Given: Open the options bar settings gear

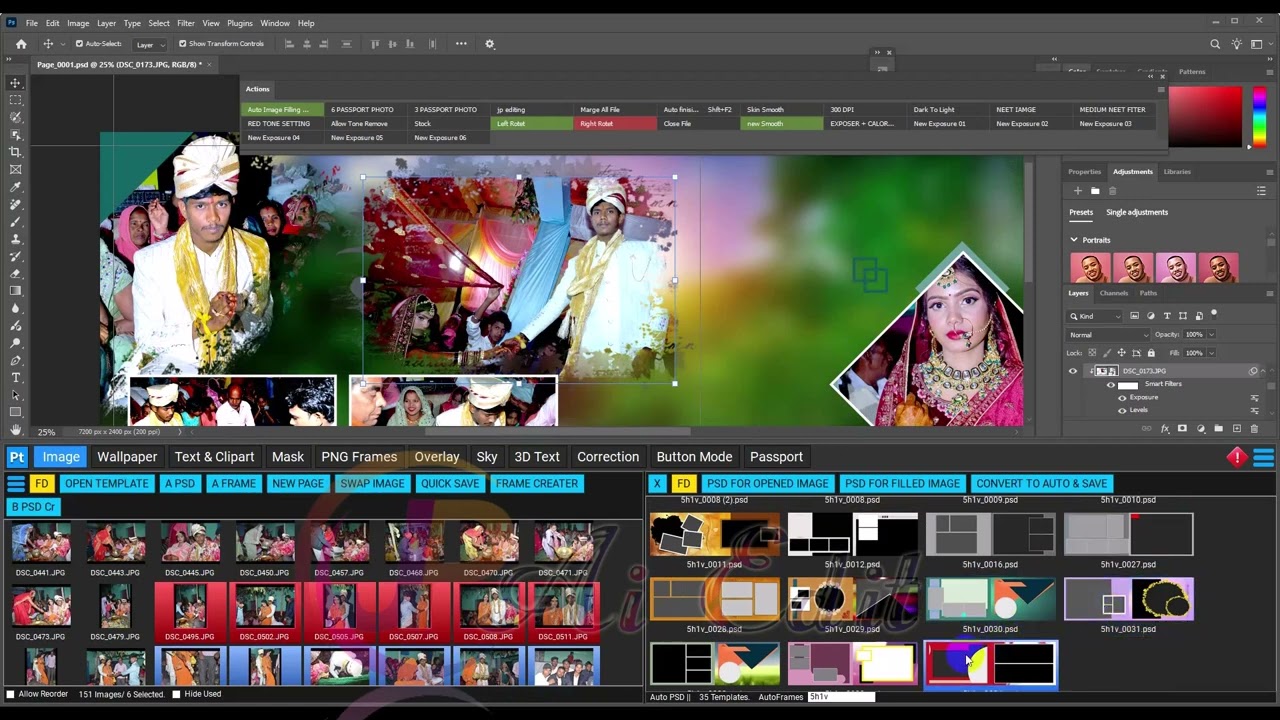Looking at the screenshot, I should coord(490,44).
